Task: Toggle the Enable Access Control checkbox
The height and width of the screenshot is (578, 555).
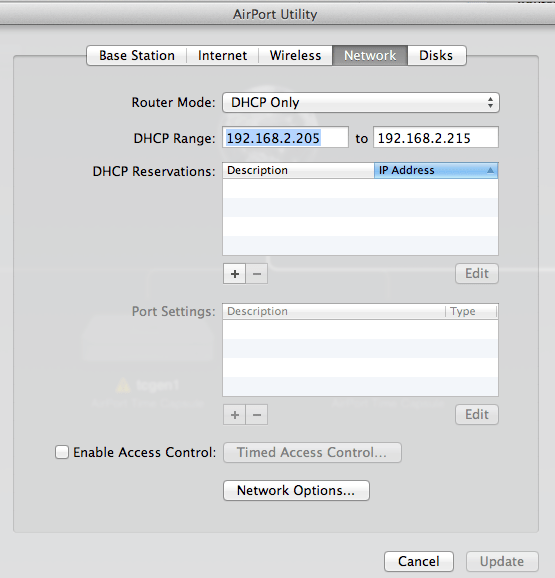Action: pos(62,452)
